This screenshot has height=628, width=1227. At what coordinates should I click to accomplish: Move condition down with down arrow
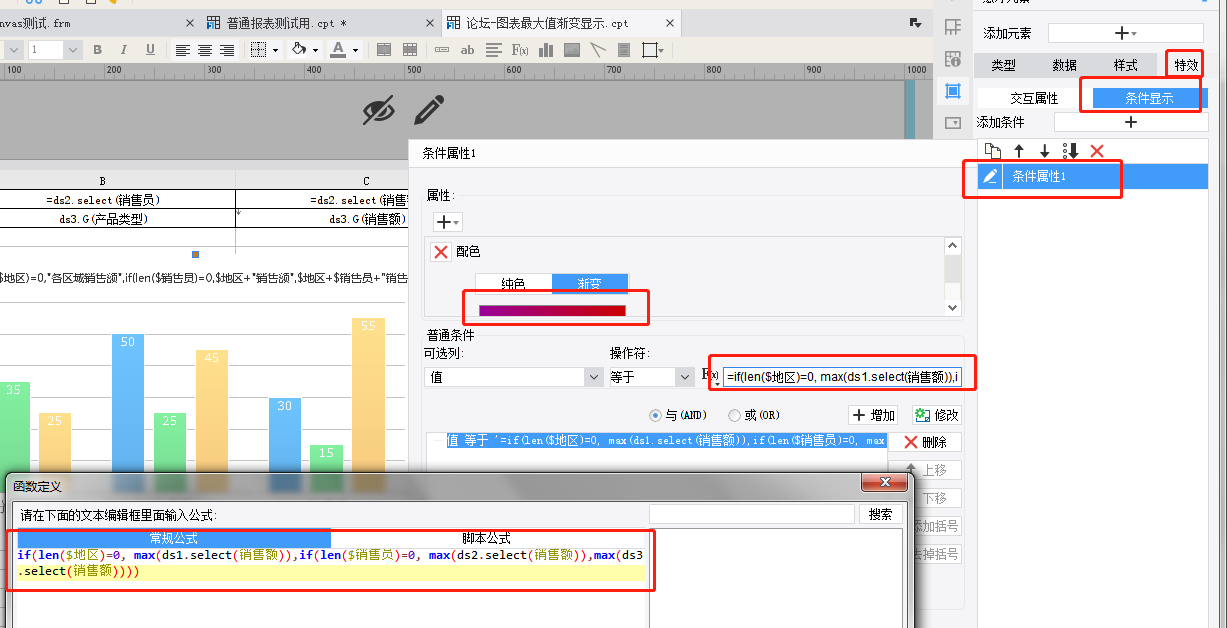pos(1044,151)
